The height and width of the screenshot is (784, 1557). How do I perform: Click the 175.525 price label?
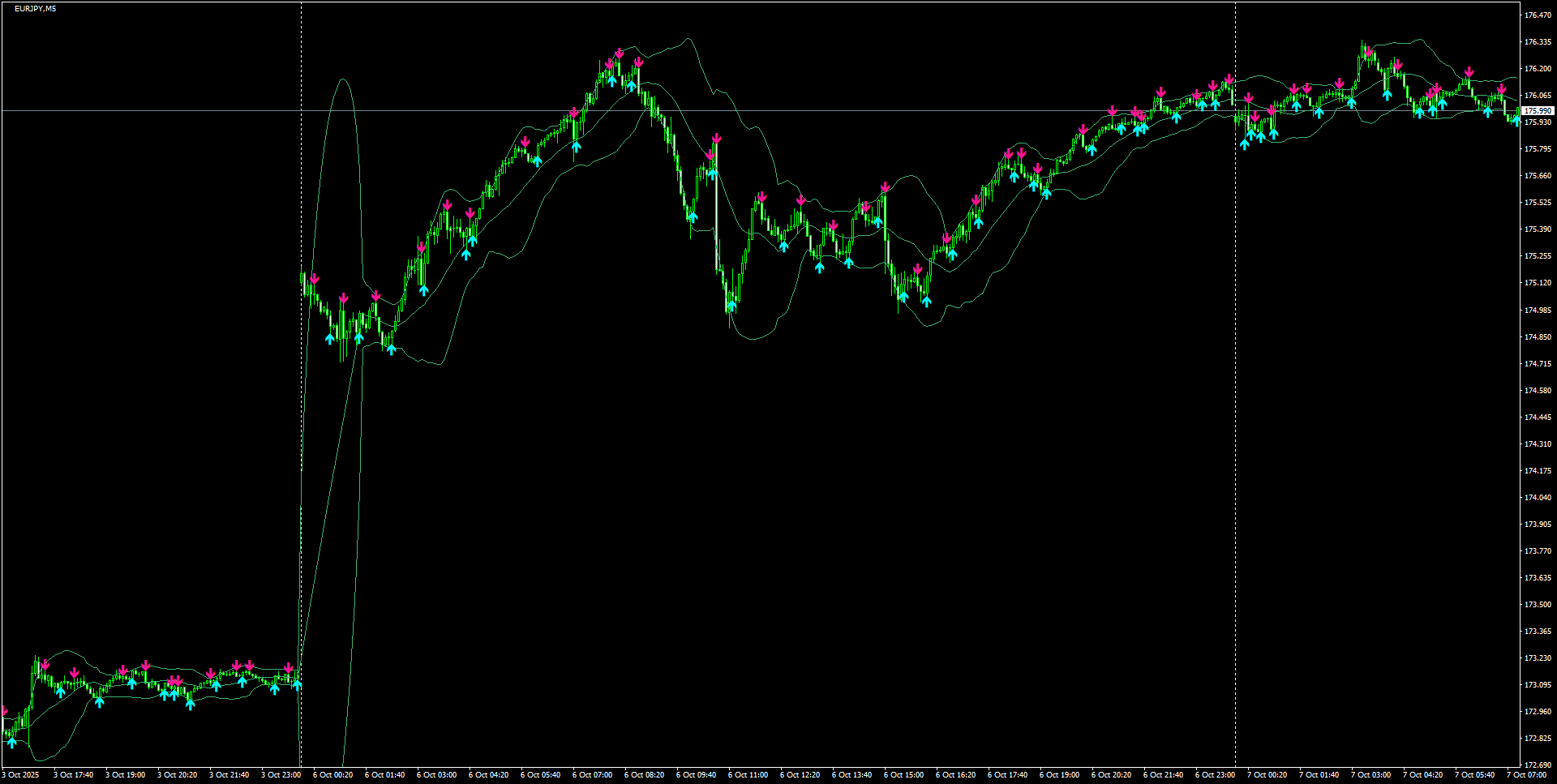coord(1538,203)
